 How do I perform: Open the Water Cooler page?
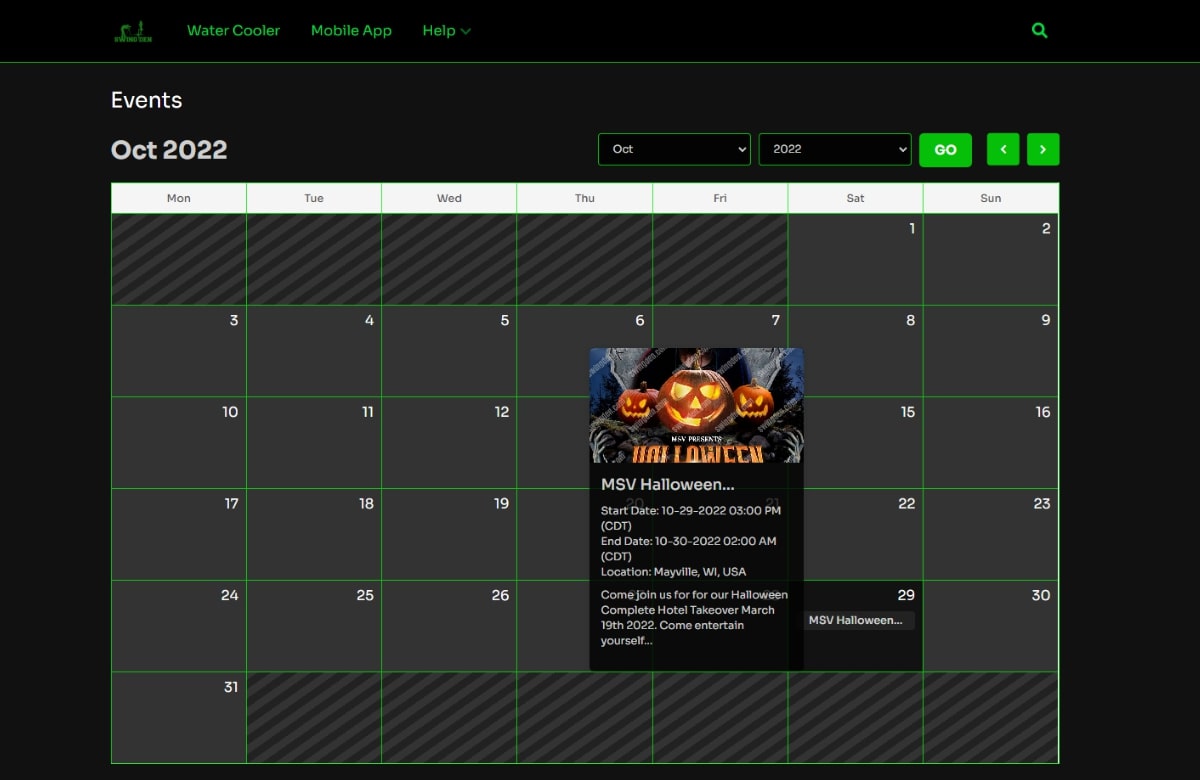click(x=233, y=31)
